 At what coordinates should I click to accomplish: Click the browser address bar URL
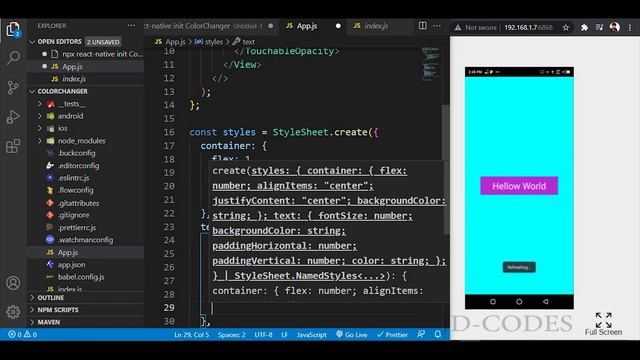coord(528,27)
